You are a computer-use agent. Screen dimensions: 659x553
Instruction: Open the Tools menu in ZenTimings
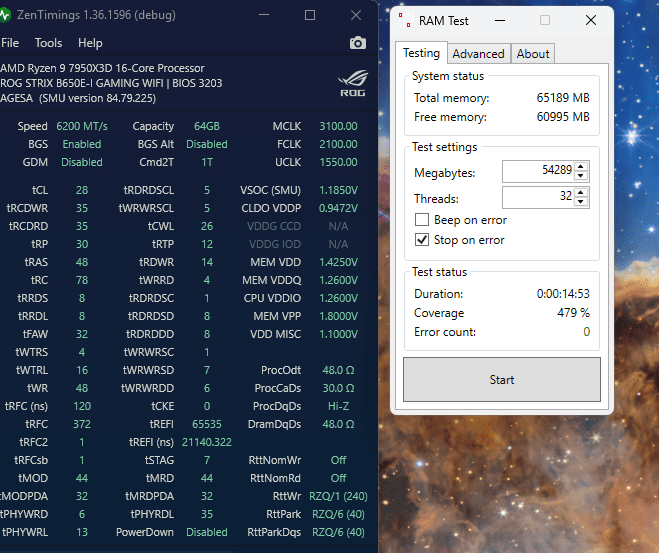[48, 43]
